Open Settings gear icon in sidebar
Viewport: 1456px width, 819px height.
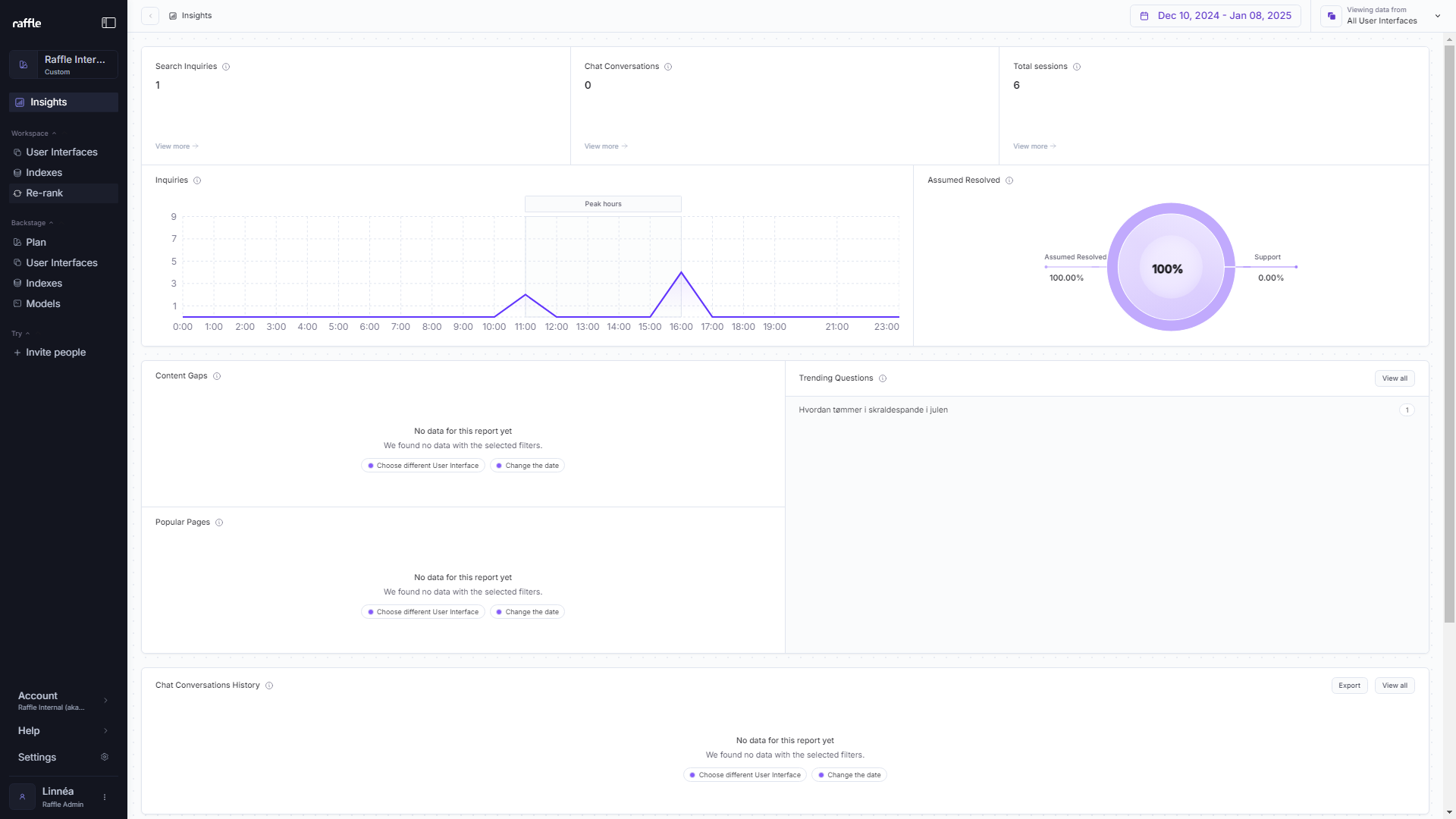105,757
